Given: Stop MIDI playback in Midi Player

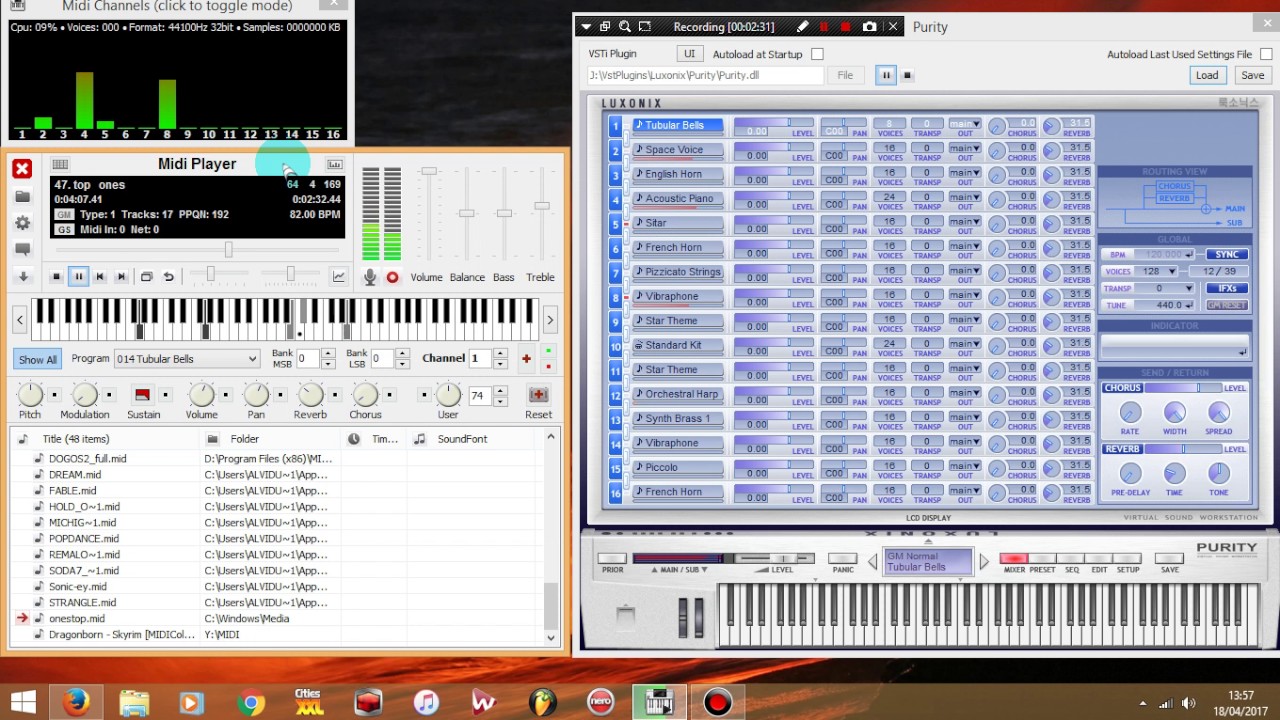Looking at the screenshot, I should pyautogui.click(x=56, y=277).
